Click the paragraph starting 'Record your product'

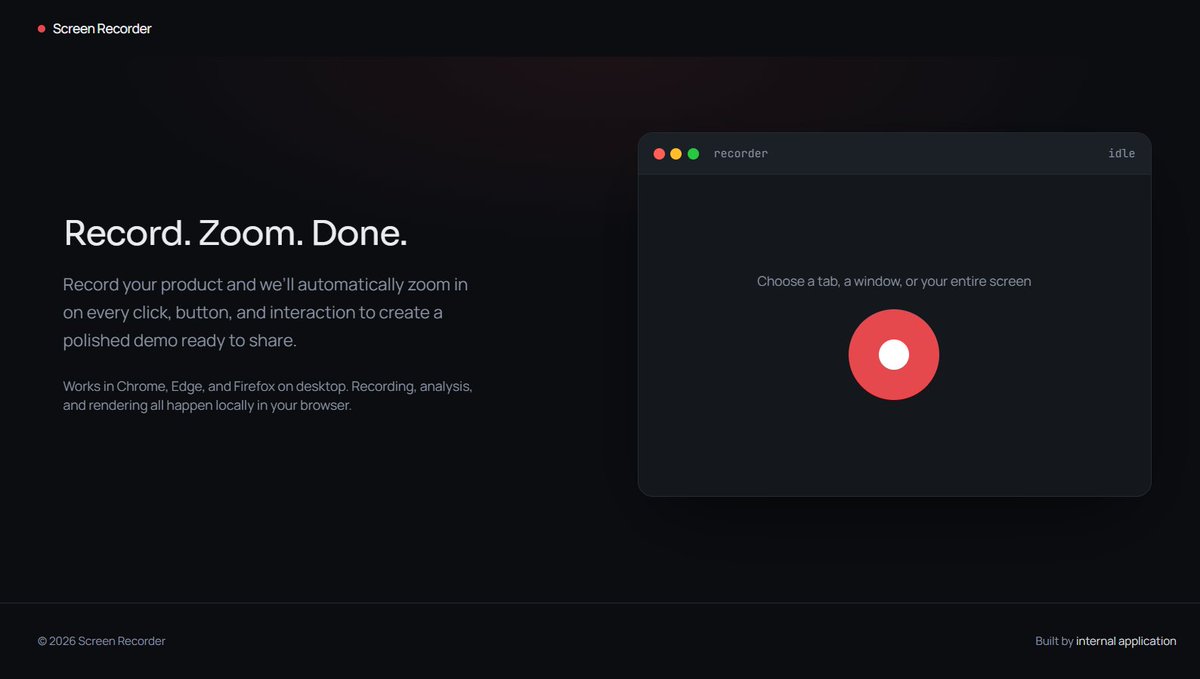point(266,312)
